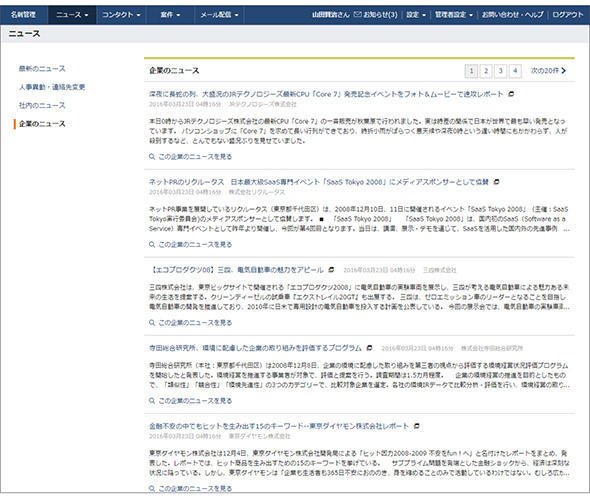Open the 寺田総合研究所 環境 program headline

[x=255, y=348]
